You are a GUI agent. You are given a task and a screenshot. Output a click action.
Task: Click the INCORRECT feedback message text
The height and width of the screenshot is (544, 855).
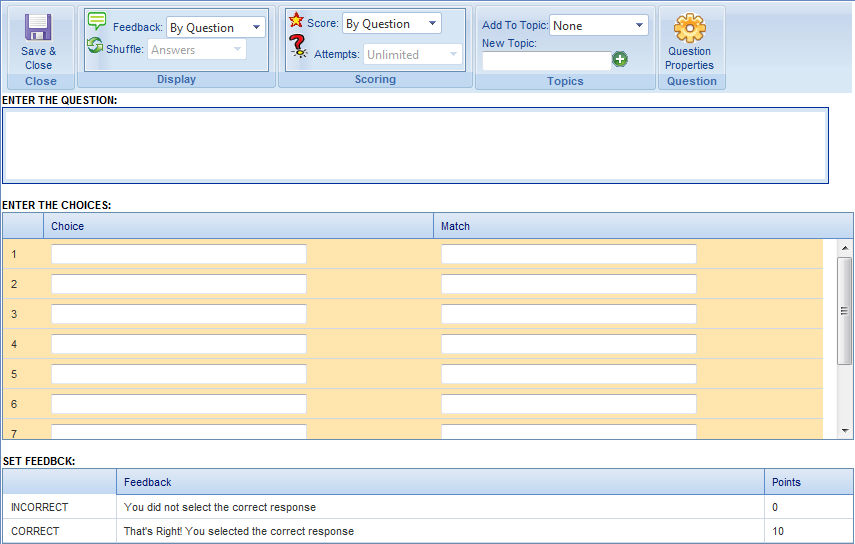tap(220, 507)
